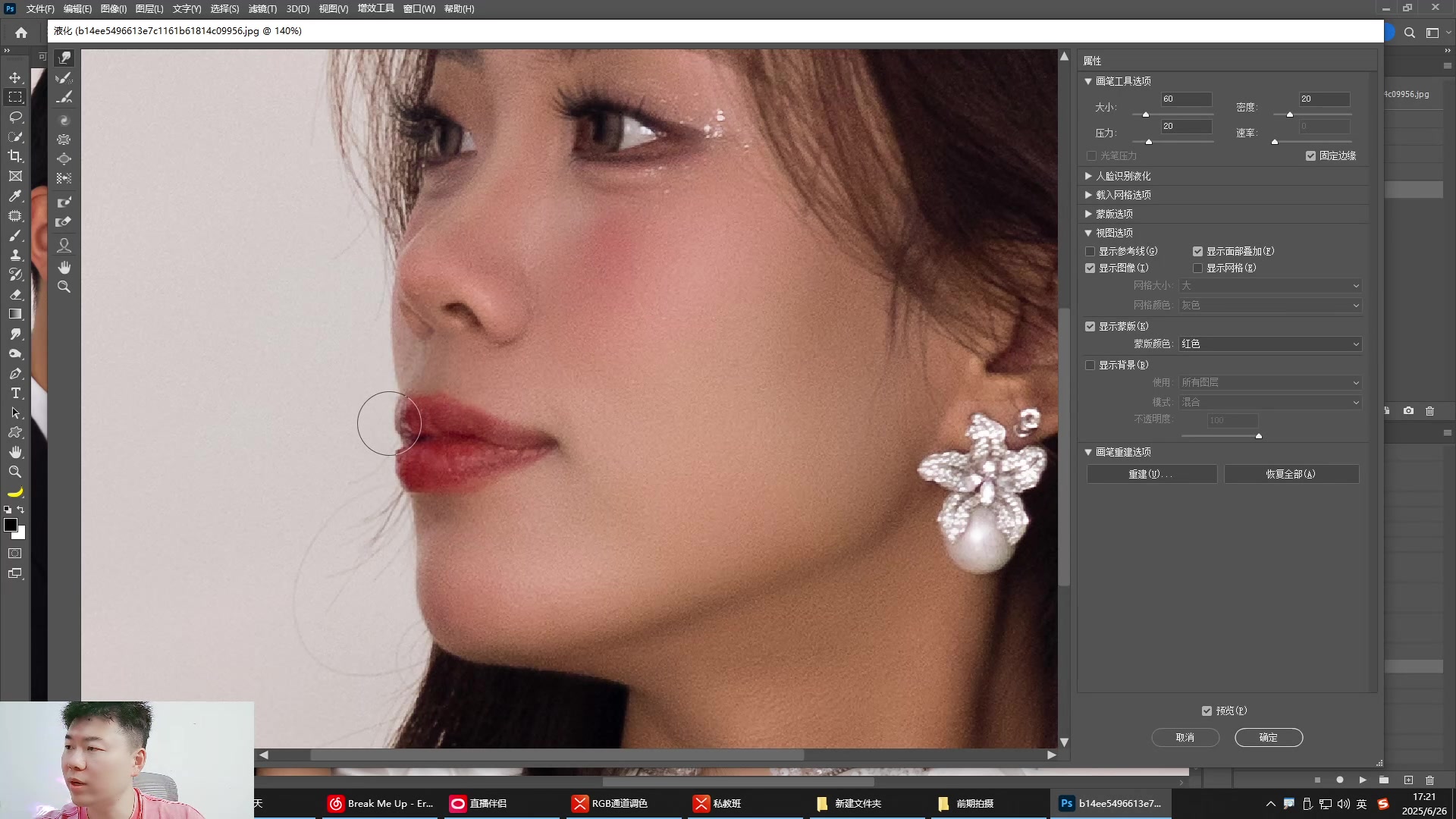Select the Liquify Zoom tool
Viewport: 1456px width, 819px height.
64,287
